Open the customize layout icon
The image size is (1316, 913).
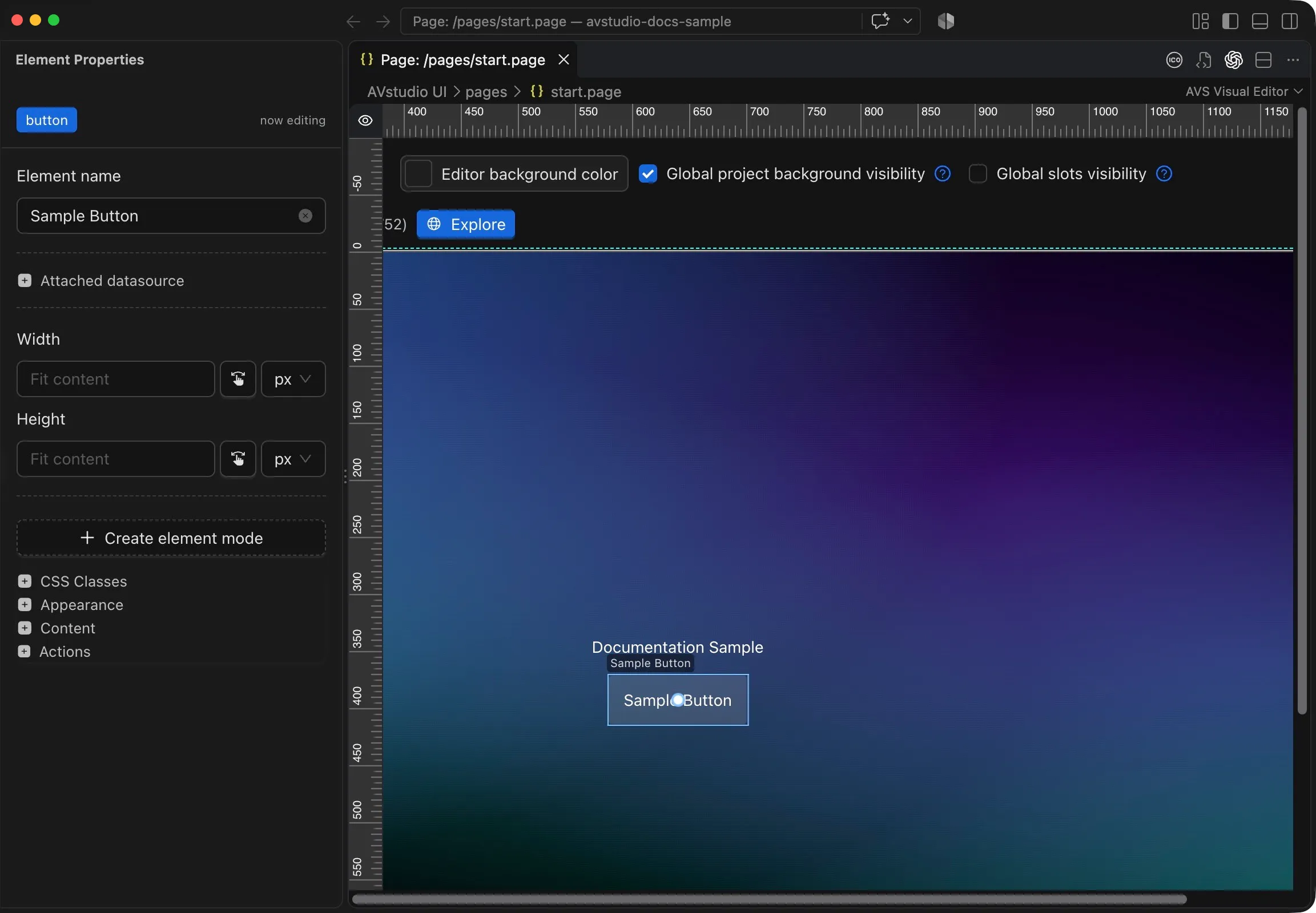click(x=1200, y=21)
